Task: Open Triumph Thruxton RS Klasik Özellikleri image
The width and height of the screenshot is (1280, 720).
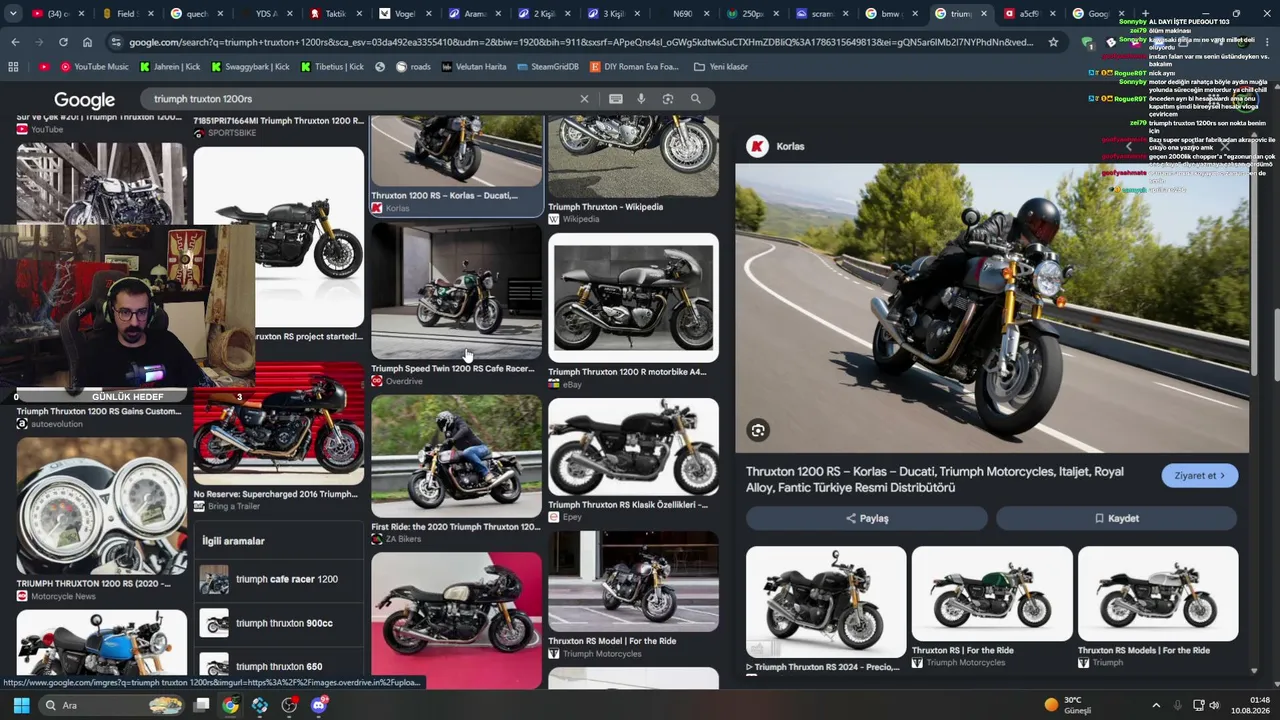Action: 633,447
